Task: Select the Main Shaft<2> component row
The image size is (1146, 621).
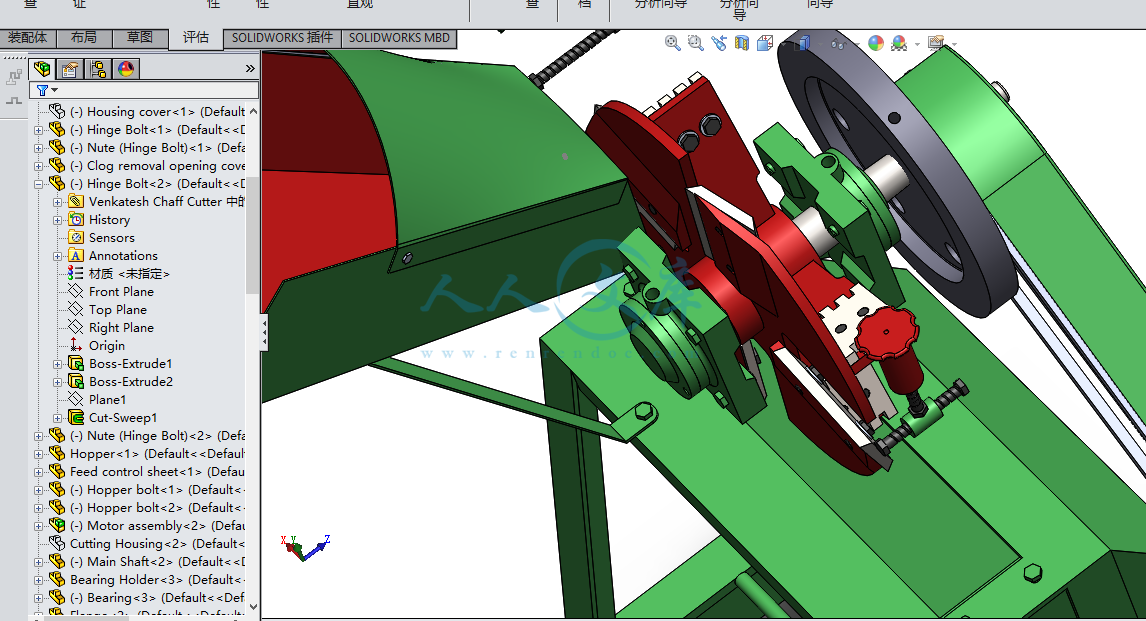Action: coord(146,561)
